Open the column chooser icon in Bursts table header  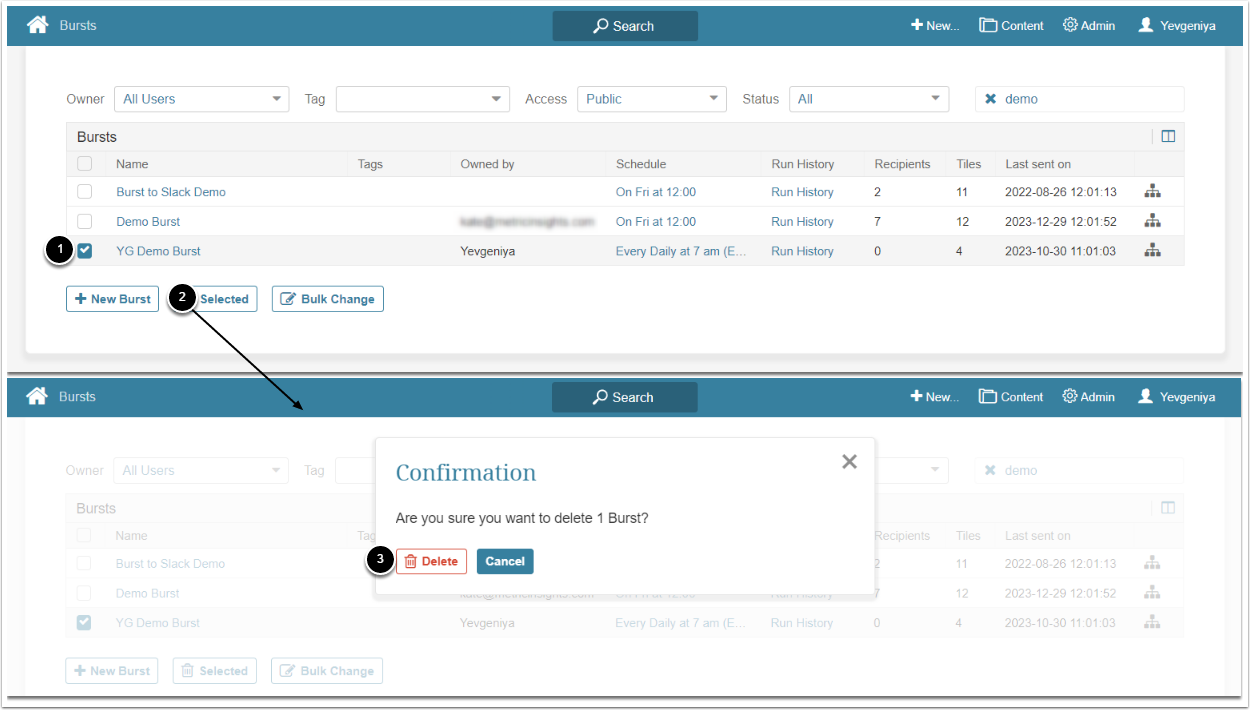point(1168,137)
